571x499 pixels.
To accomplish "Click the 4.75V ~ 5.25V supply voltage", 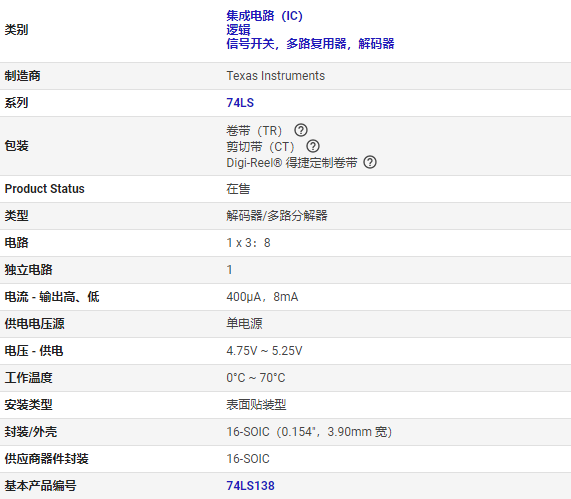I will [x=264, y=351].
